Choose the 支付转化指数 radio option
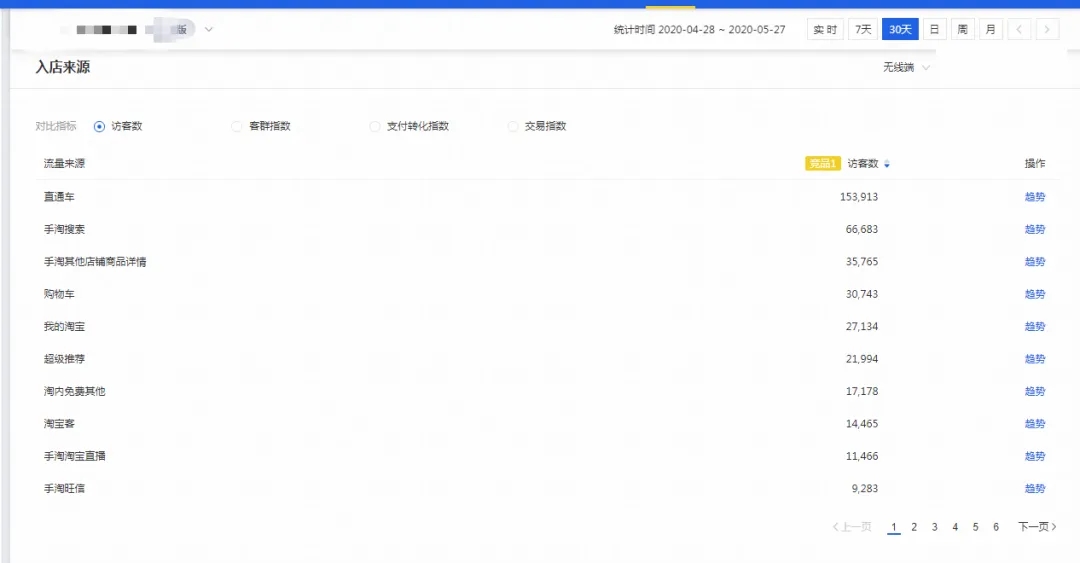The width and height of the screenshot is (1080, 563). point(376,127)
